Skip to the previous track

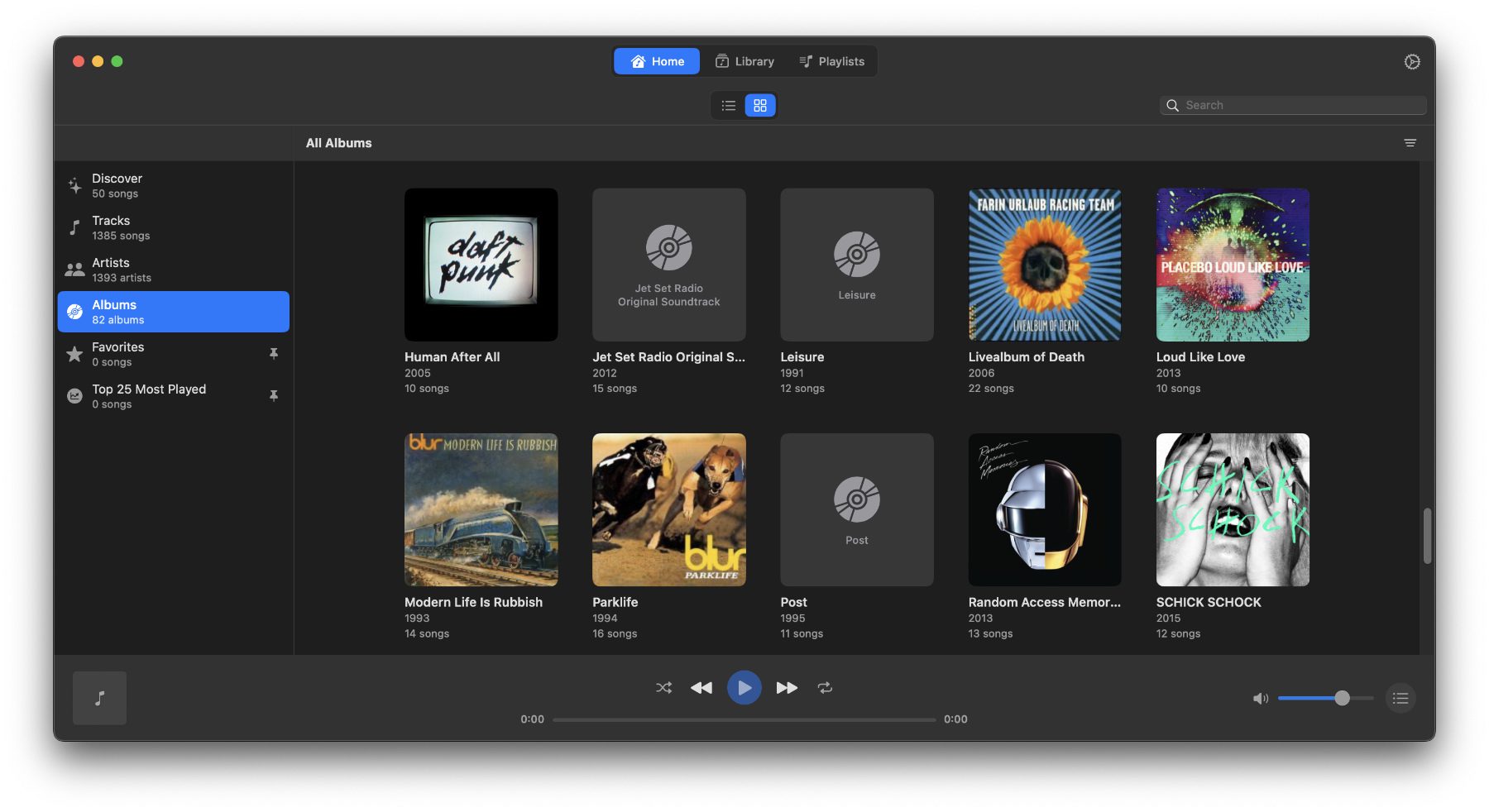click(x=701, y=687)
